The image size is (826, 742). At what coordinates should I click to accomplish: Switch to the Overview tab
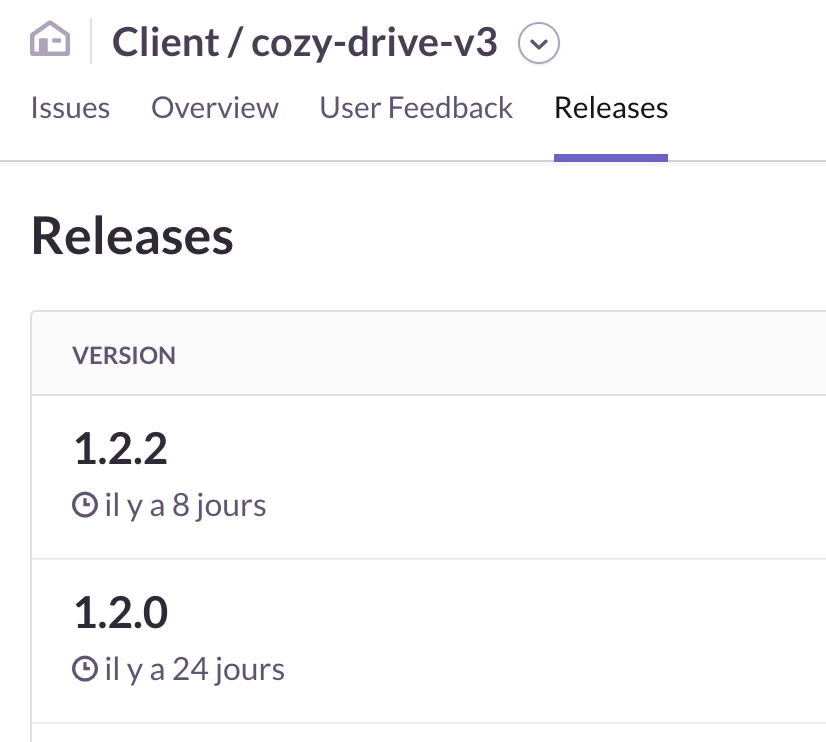(x=214, y=108)
